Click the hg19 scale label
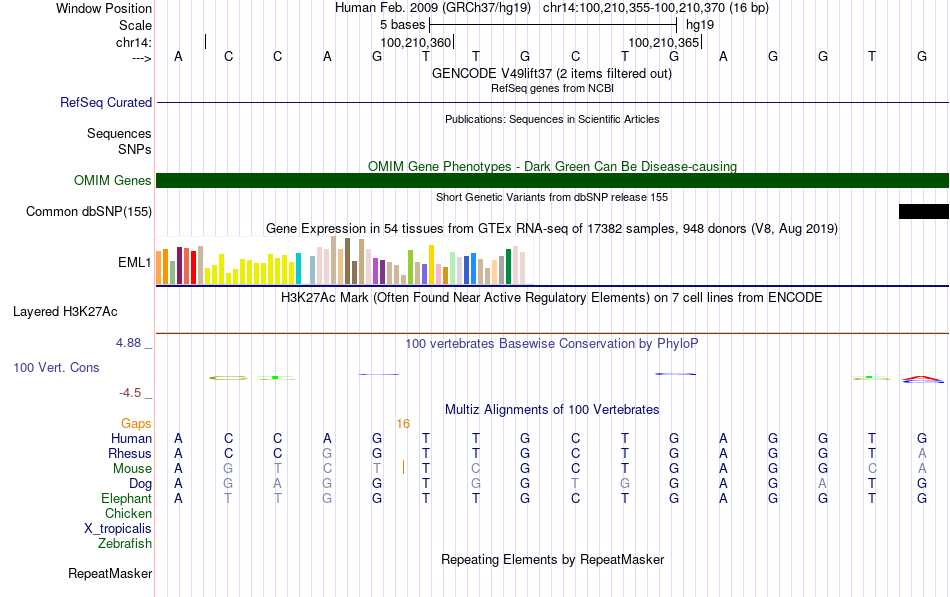The width and height of the screenshot is (950, 597). click(700, 25)
